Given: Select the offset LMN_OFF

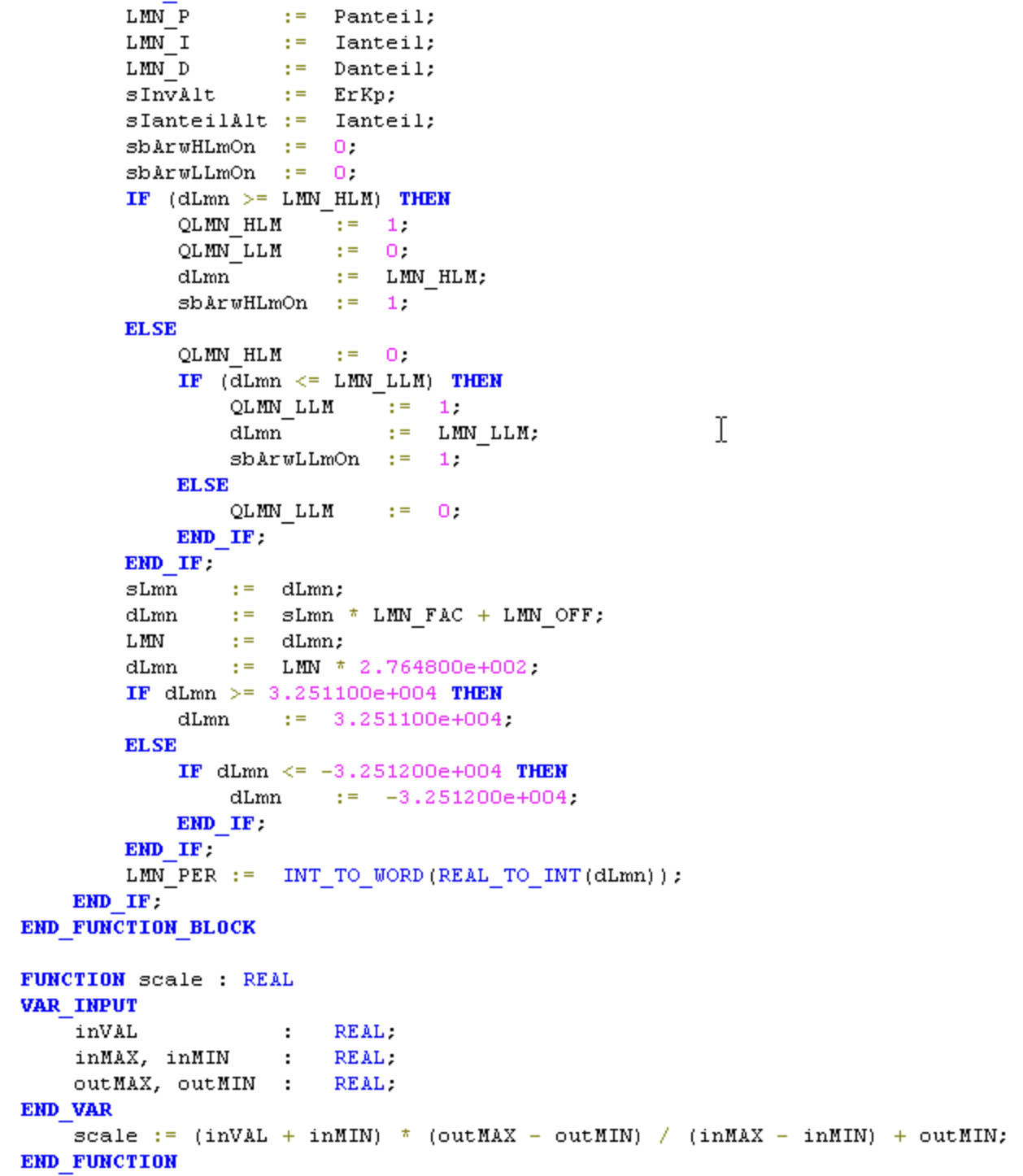Looking at the screenshot, I should (x=548, y=615).
